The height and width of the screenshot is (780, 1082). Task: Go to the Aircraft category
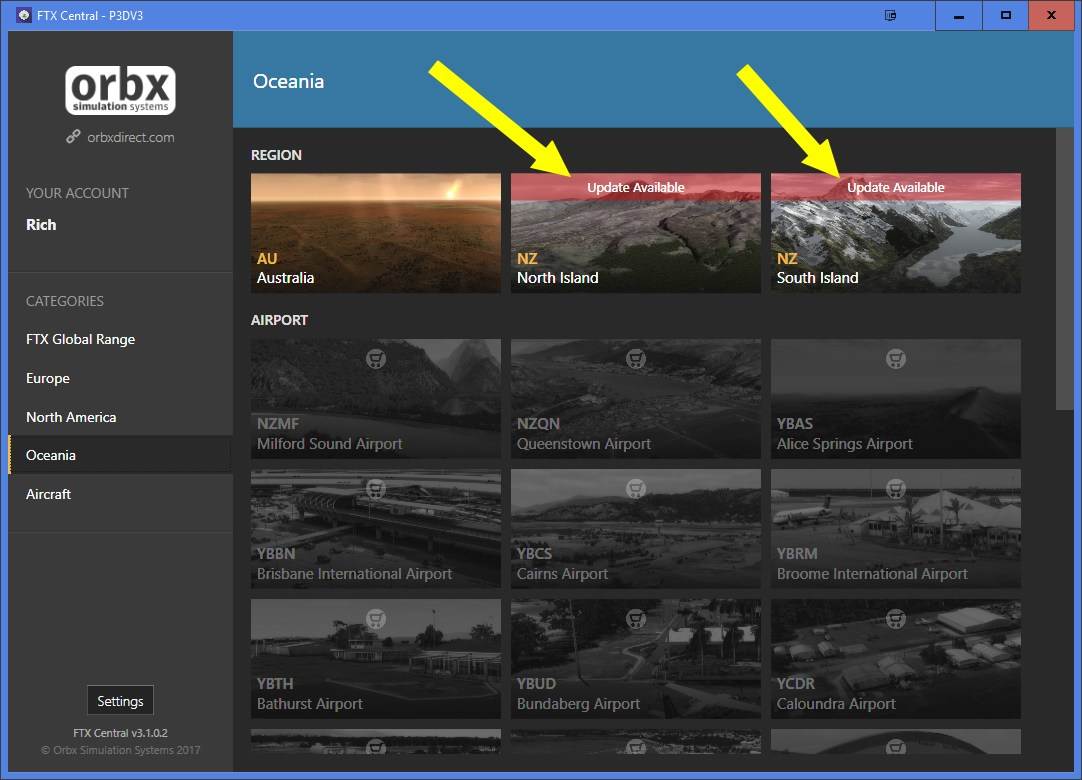pos(120,494)
